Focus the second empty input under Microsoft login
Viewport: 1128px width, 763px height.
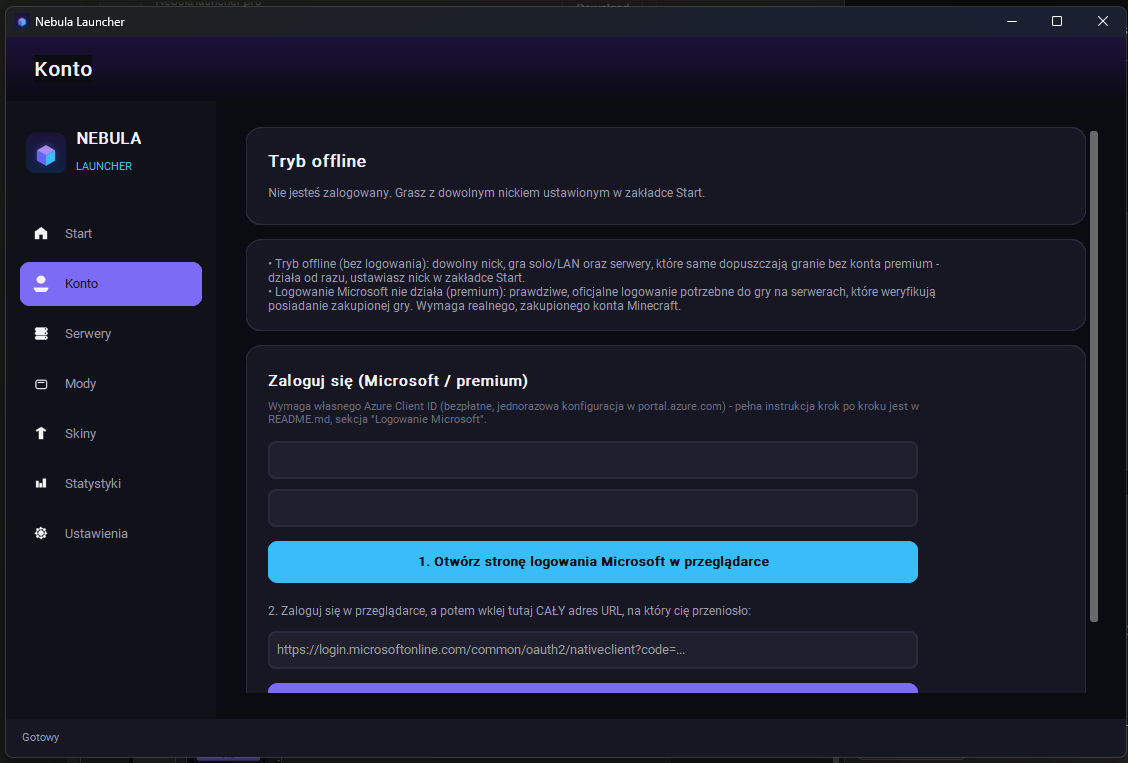click(593, 508)
